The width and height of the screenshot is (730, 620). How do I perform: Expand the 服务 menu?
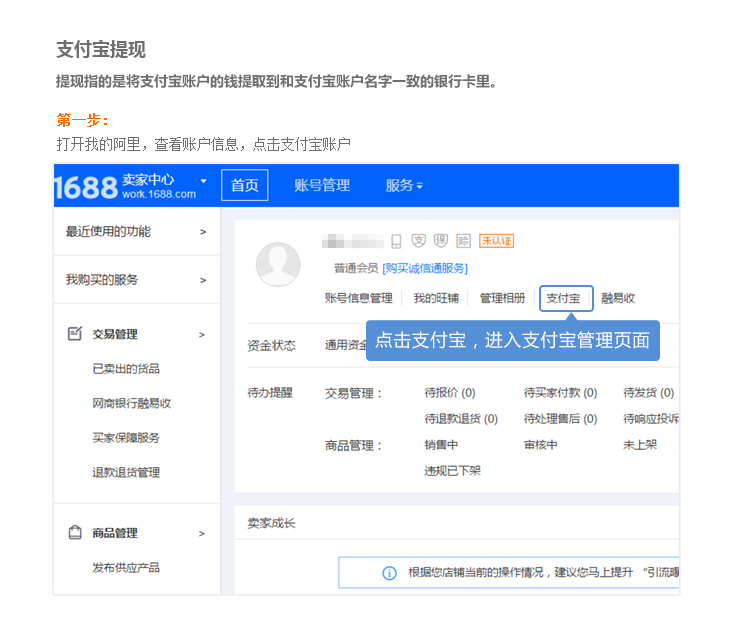coord(404,185)
